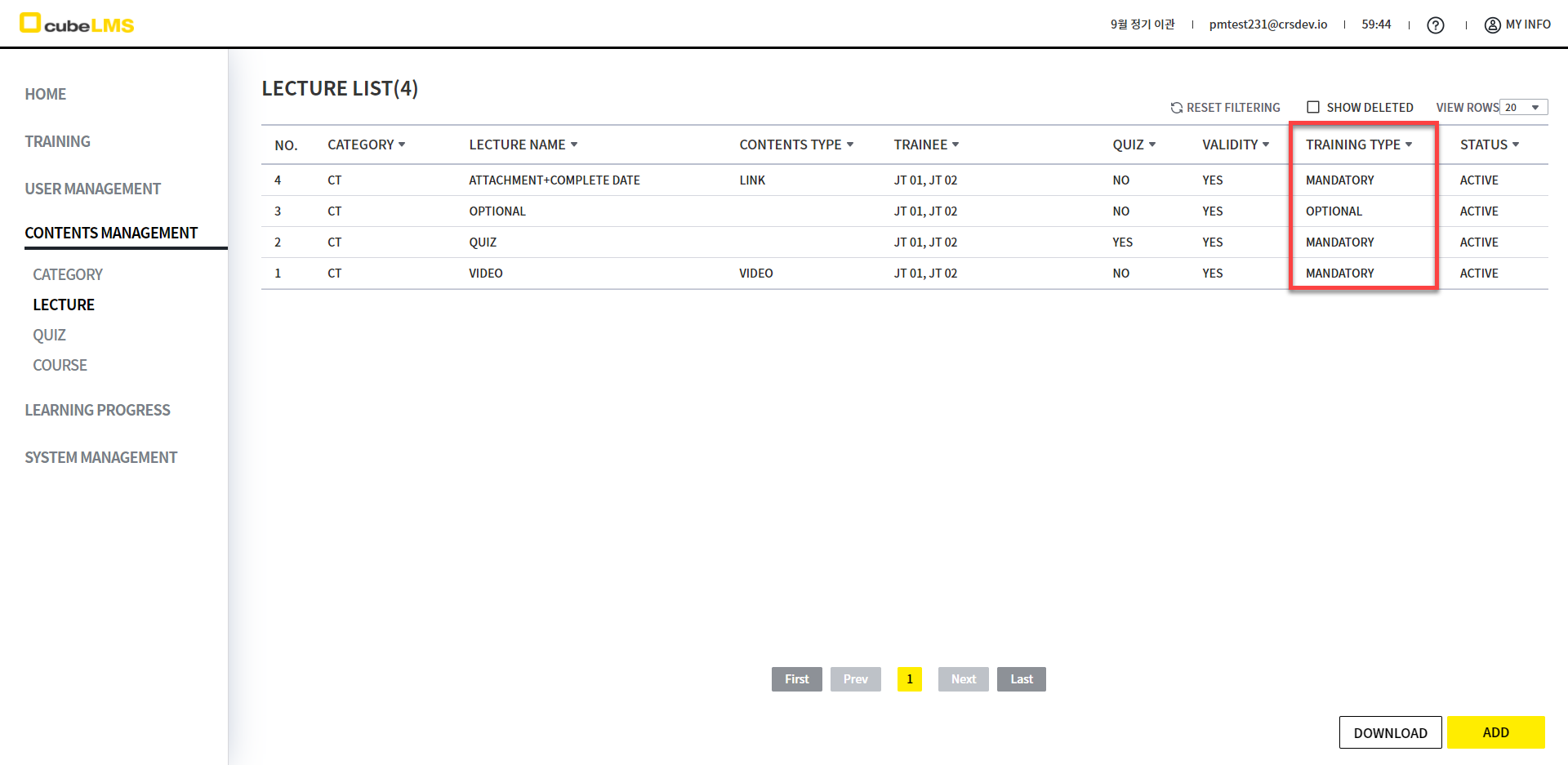Toggle the Show Deleted checkbox

pyautogui.click(x=1313, y=107)
